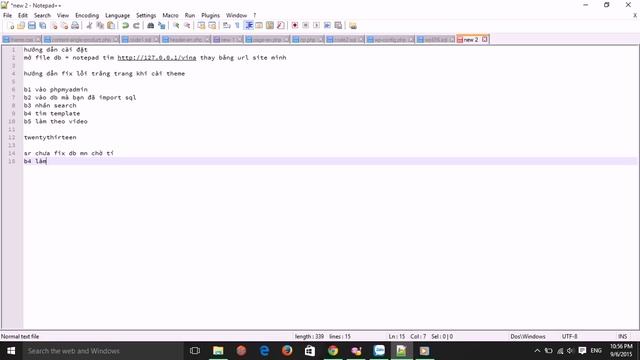Toggle the function list panel icon
Screen dimensions: 640x360
[x=280, y=26]
